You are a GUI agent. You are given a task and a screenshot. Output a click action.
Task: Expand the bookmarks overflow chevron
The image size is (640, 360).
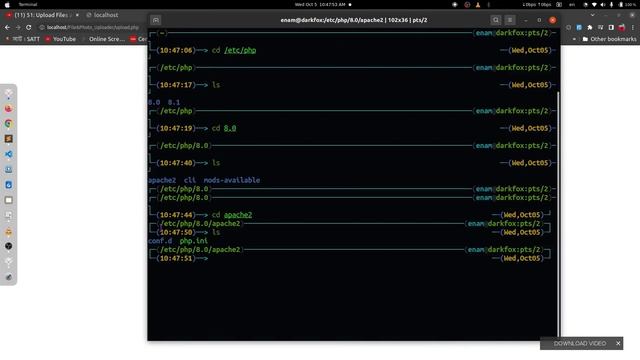coord(574,39)
